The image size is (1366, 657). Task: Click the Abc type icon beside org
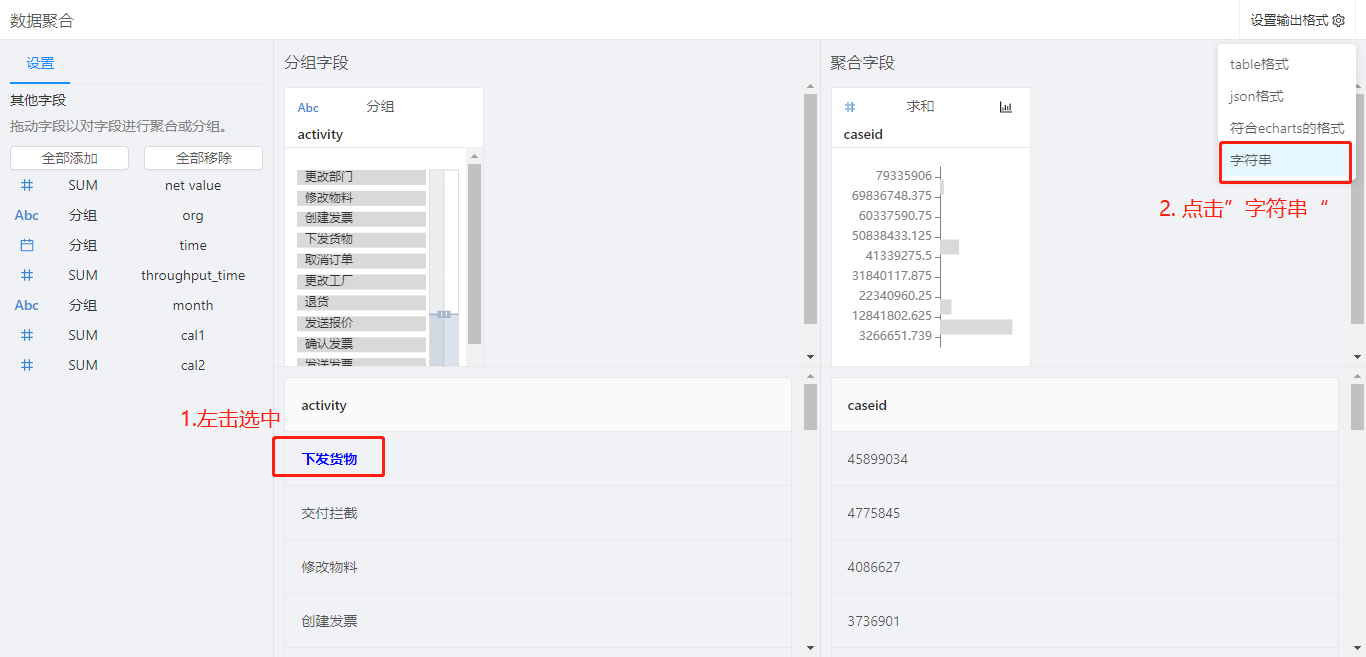(27, 215)
